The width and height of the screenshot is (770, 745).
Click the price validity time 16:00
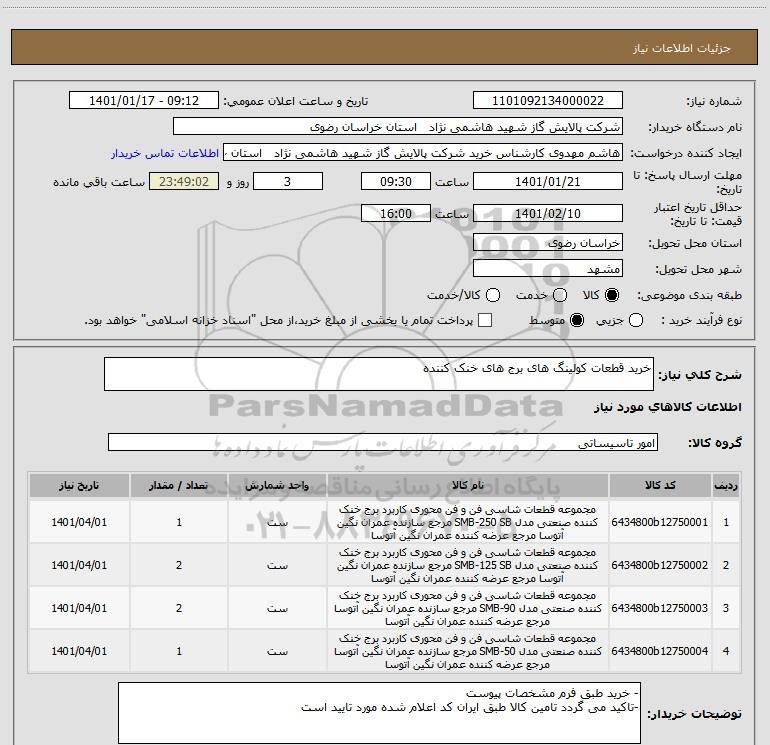pos(396,213)
